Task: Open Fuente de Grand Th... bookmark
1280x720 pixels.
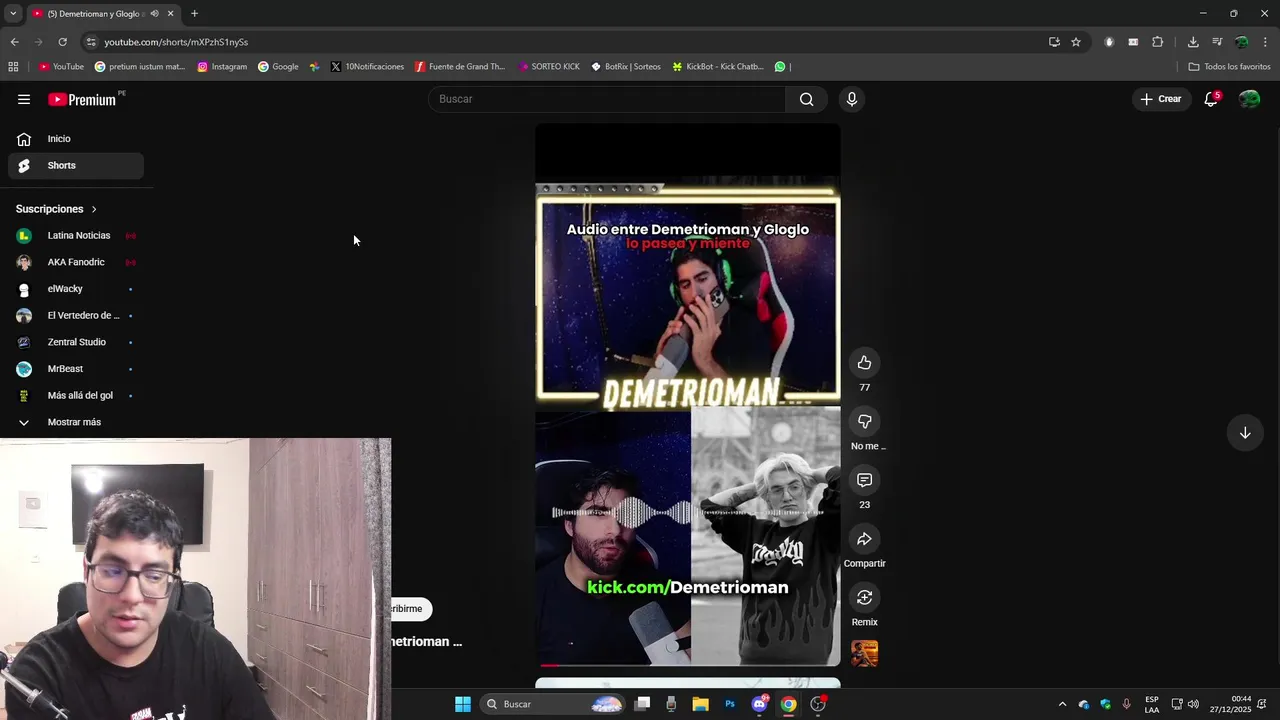Action: coord(460,67)
